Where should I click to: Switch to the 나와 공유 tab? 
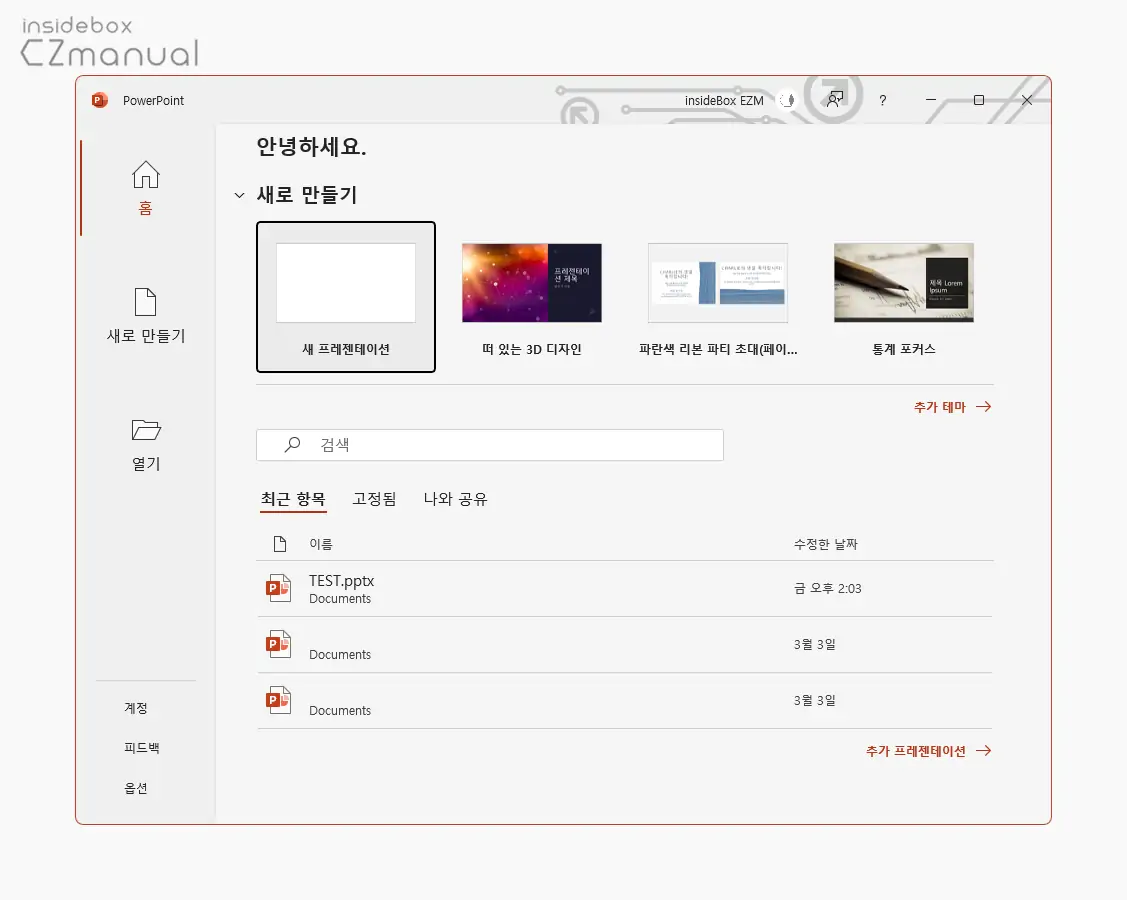point(456,499)
